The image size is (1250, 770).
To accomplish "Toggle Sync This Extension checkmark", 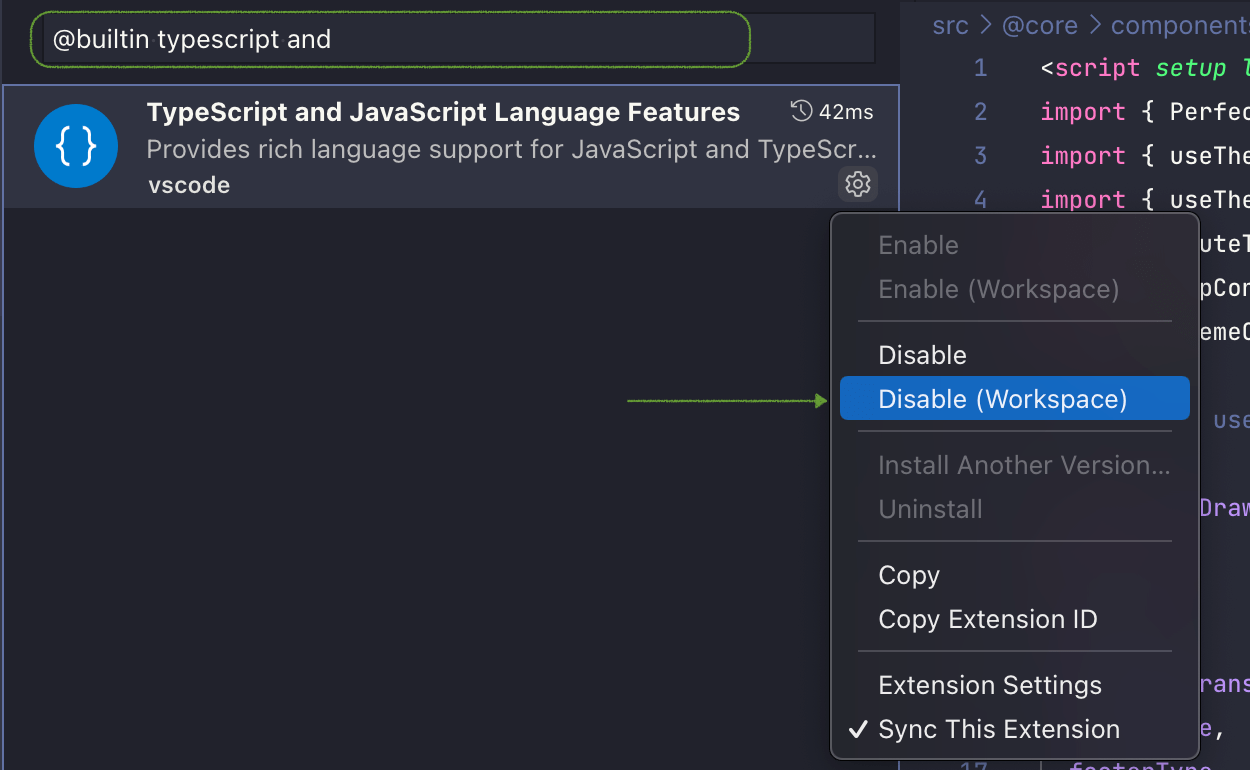I will (998, 729).
